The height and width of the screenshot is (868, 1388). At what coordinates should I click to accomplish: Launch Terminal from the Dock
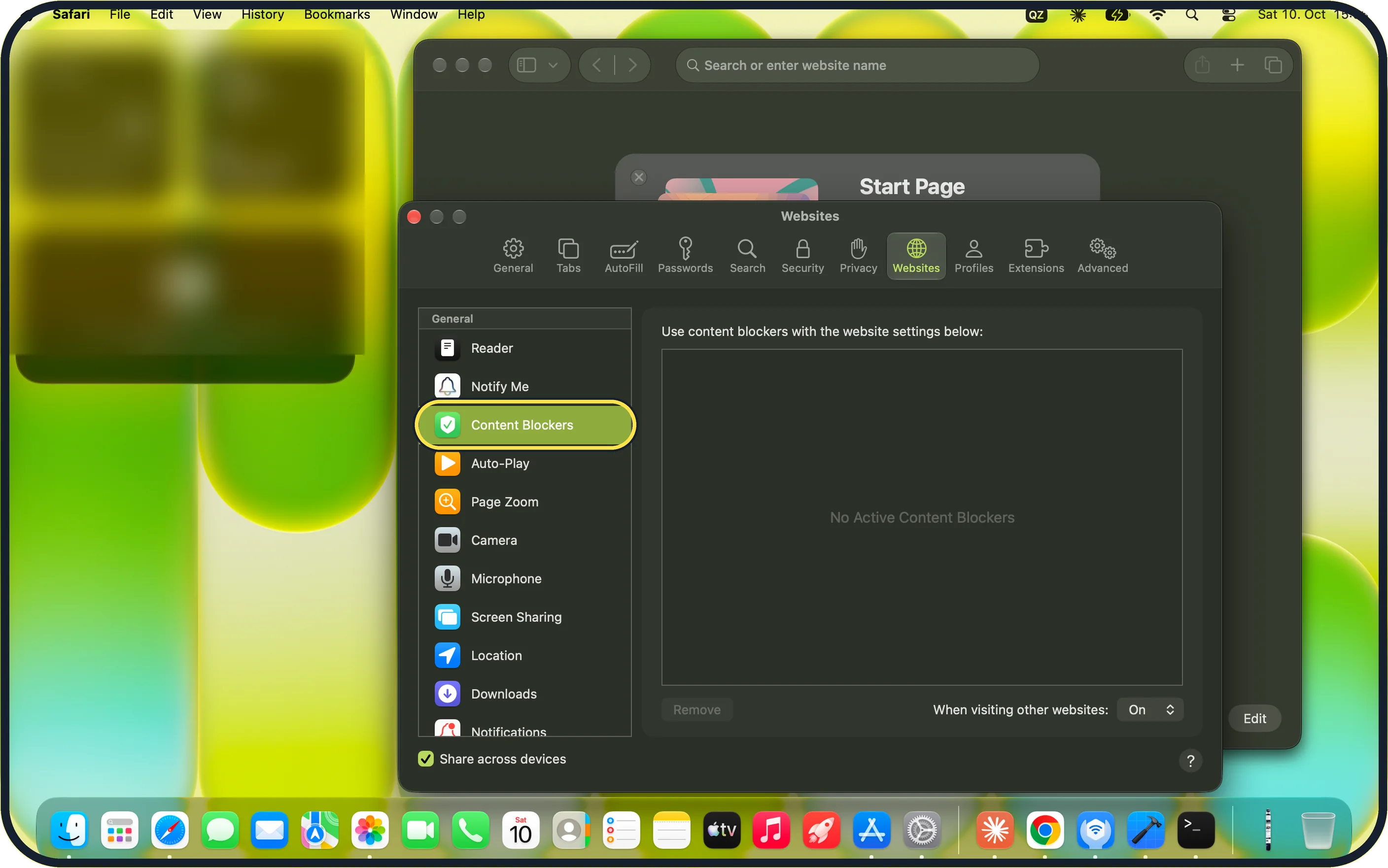tap(1196, 830)
